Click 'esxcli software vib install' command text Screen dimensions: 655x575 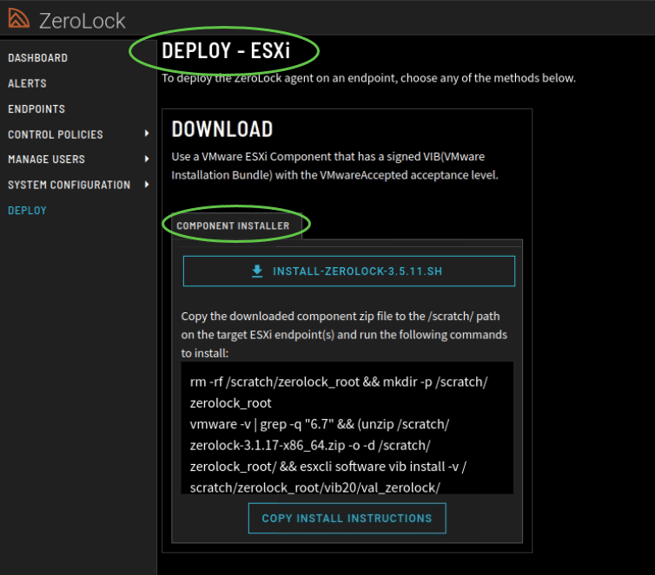(x=372, y=467)
